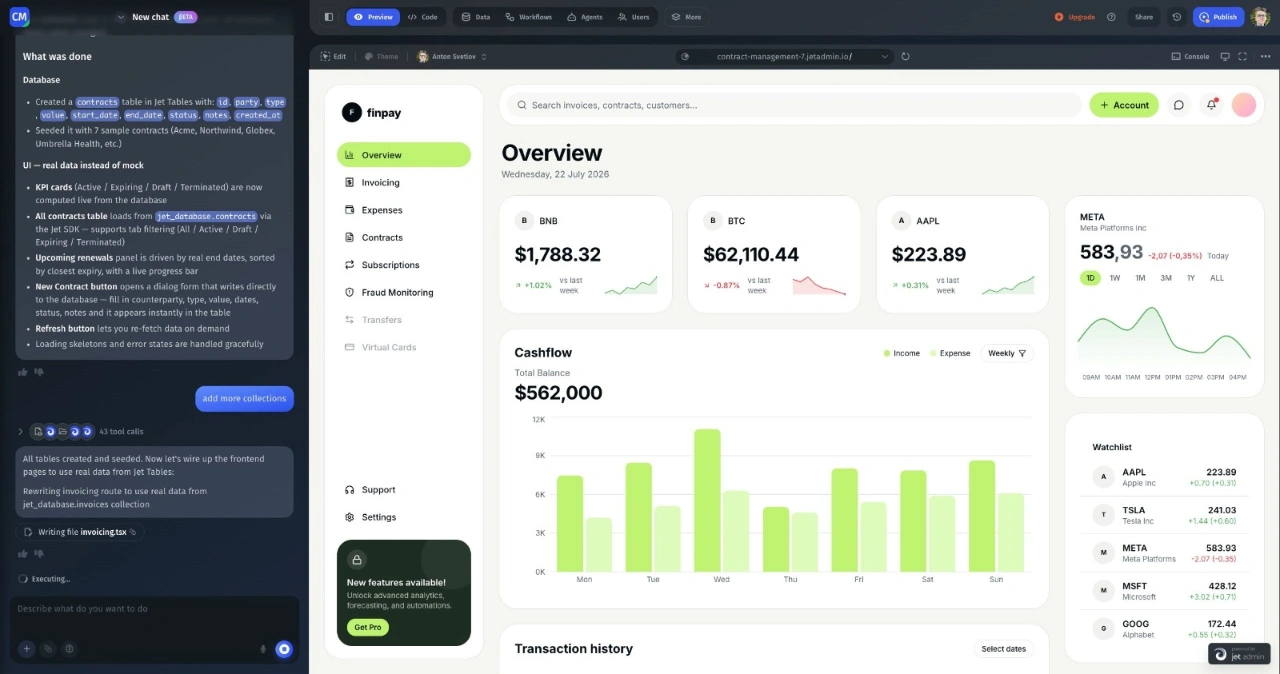
Task: Go to Subscriptions in finpay sidebar
Action: 403,265
